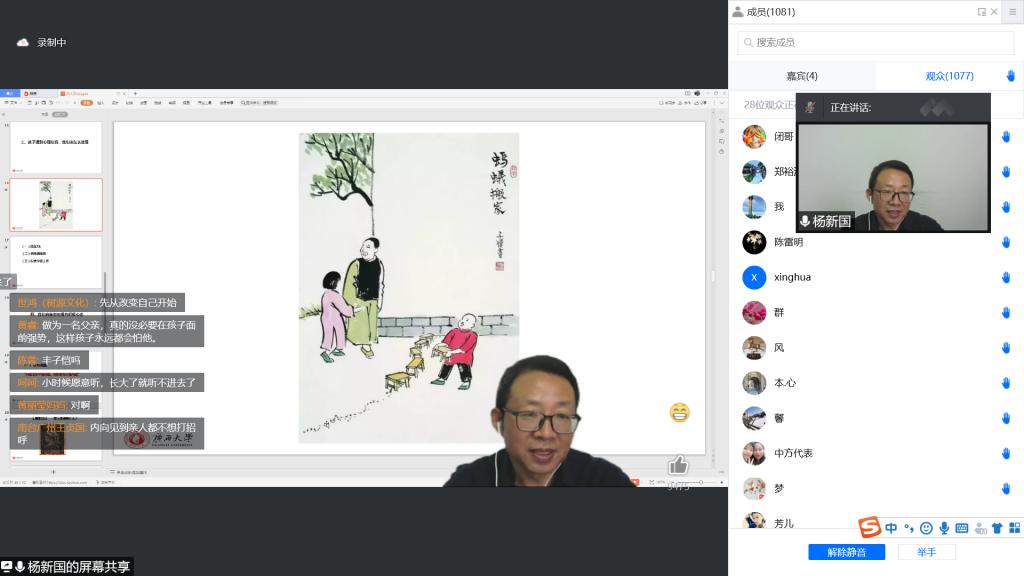
Task: Select member 陈雷明 in audience list
Action: [875, 242]
